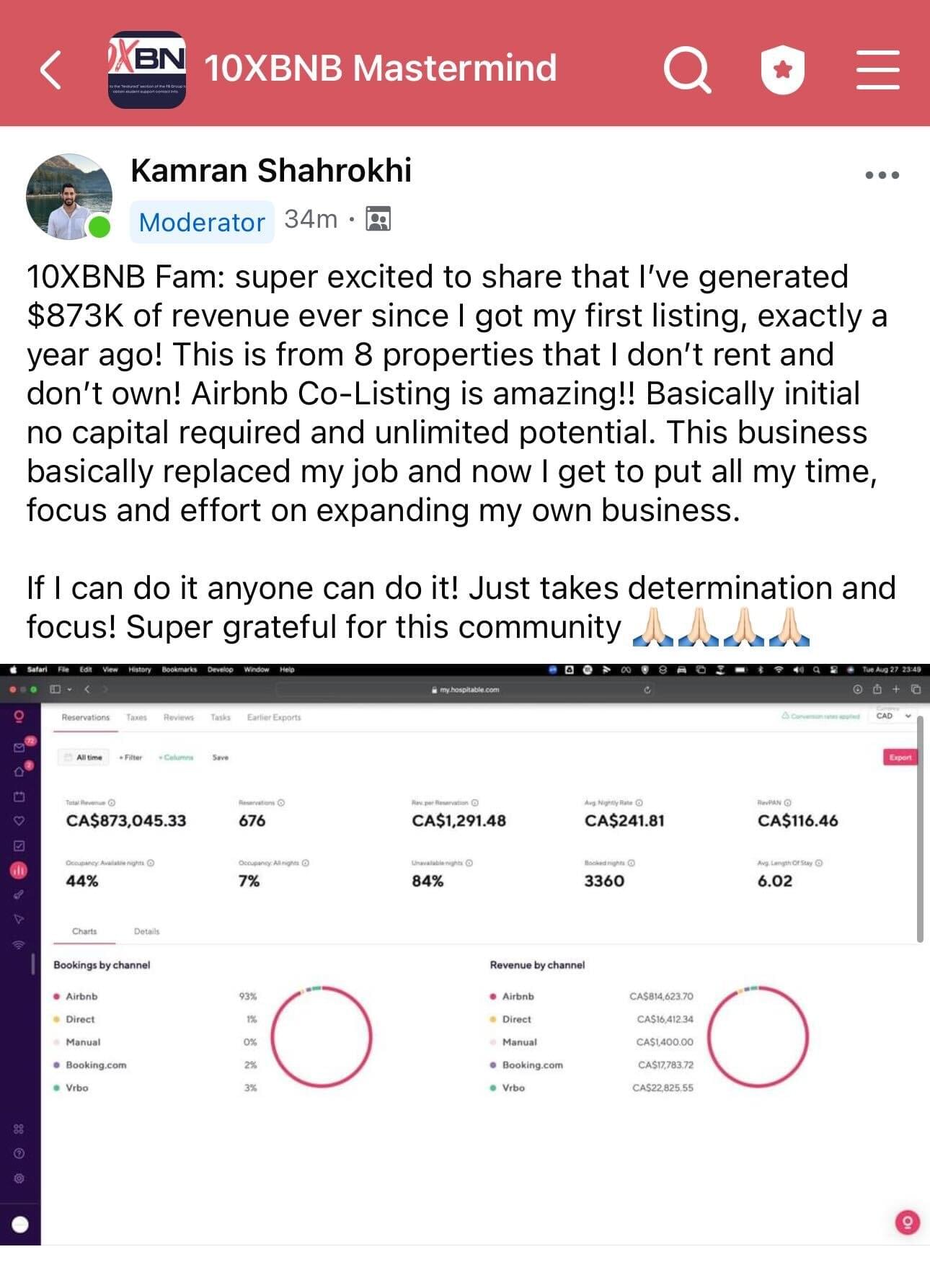Tap the back arrow in header

[50, 70]
